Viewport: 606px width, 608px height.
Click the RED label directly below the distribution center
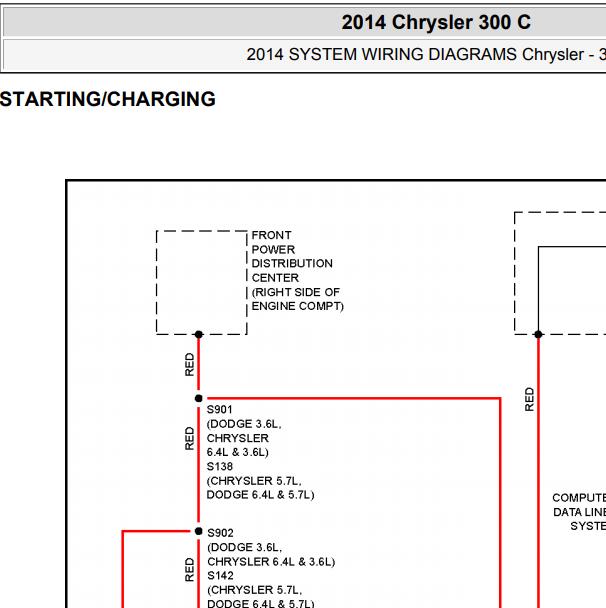(189, 364)
